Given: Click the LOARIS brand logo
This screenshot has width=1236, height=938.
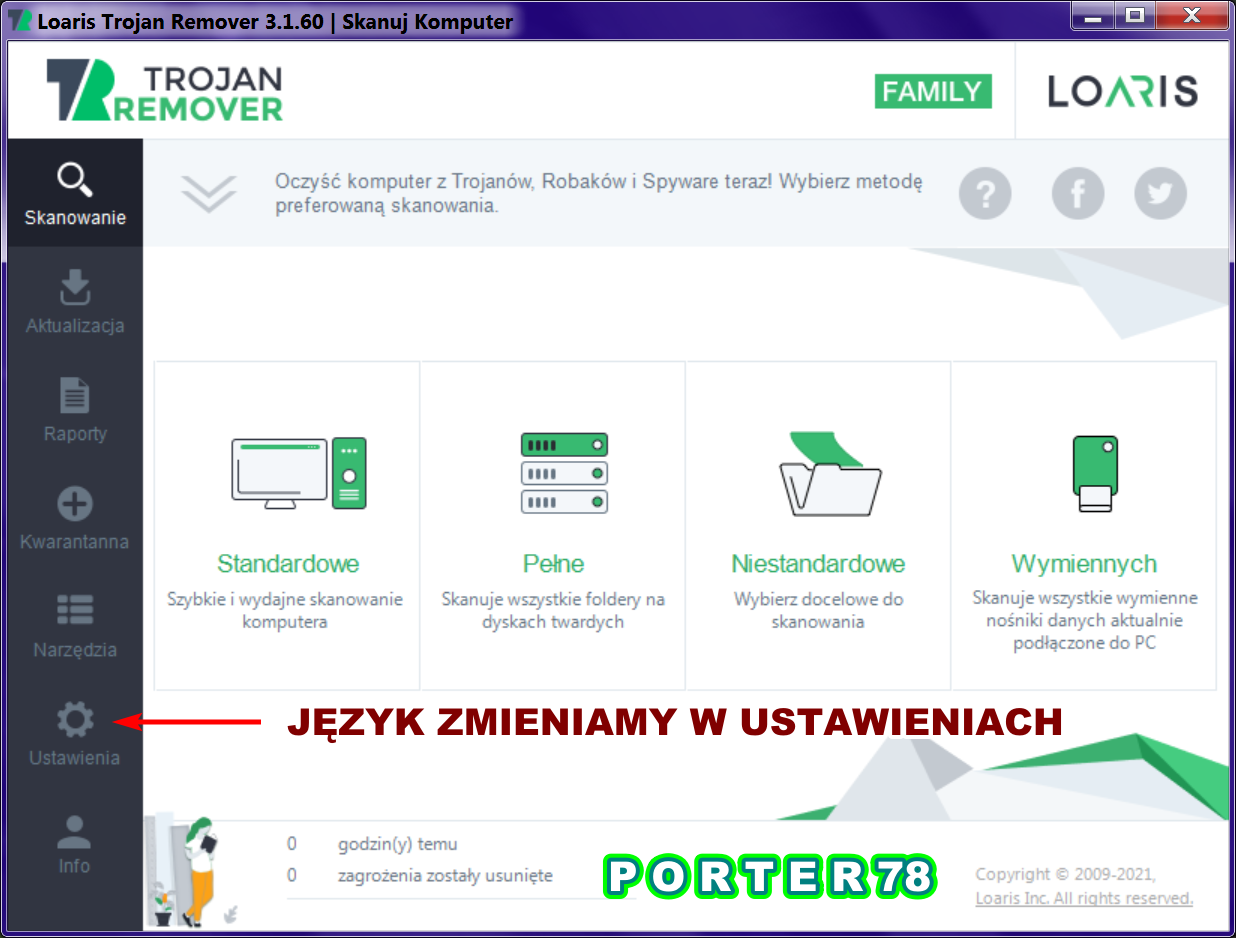Looking at the screenshot, I should (1122, 92).
